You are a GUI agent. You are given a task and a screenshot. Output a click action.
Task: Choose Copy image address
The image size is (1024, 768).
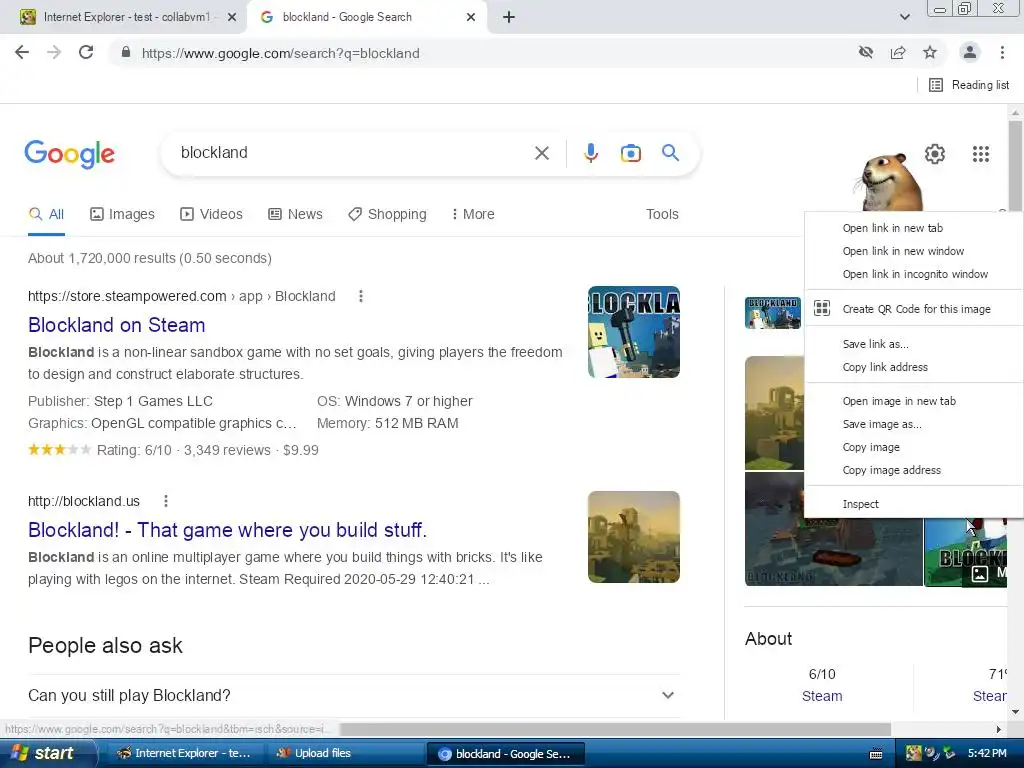click(913, 470)
